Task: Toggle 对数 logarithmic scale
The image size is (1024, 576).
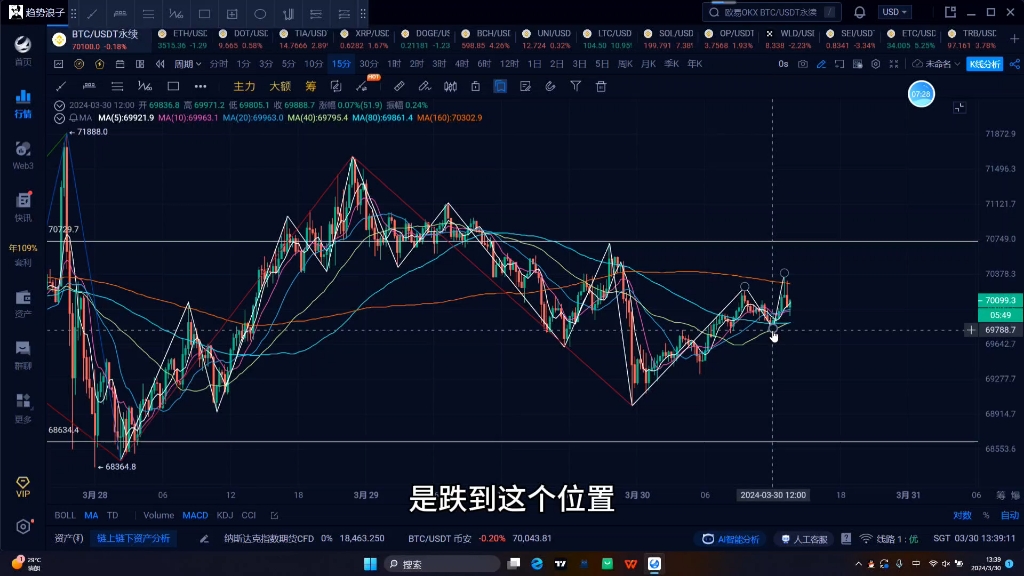Action: [962, 515]
